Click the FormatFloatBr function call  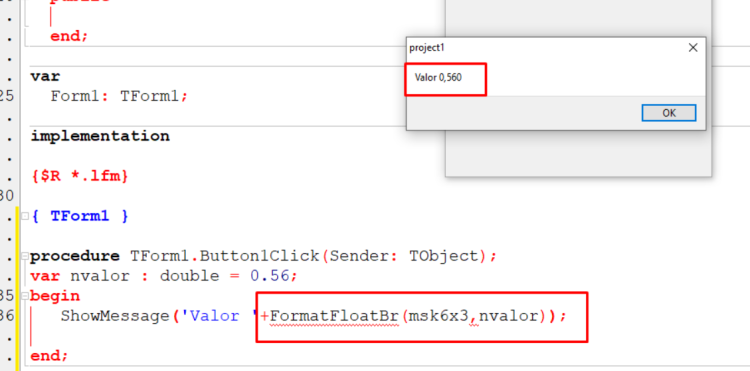[x=334, y=316]
